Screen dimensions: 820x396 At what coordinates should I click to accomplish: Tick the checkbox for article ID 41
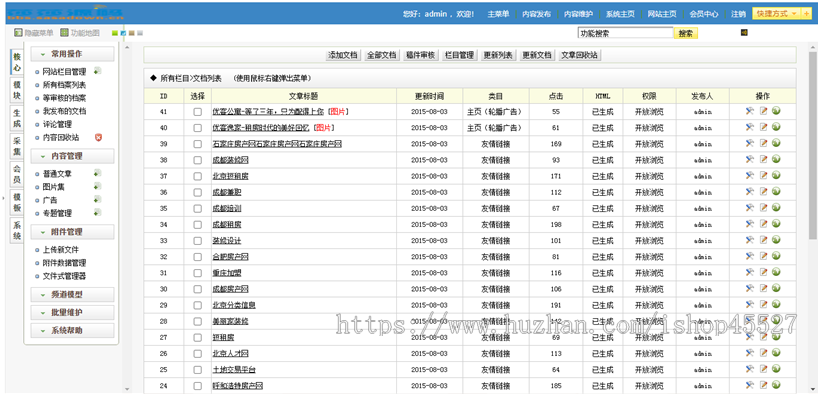coord(197,111)
